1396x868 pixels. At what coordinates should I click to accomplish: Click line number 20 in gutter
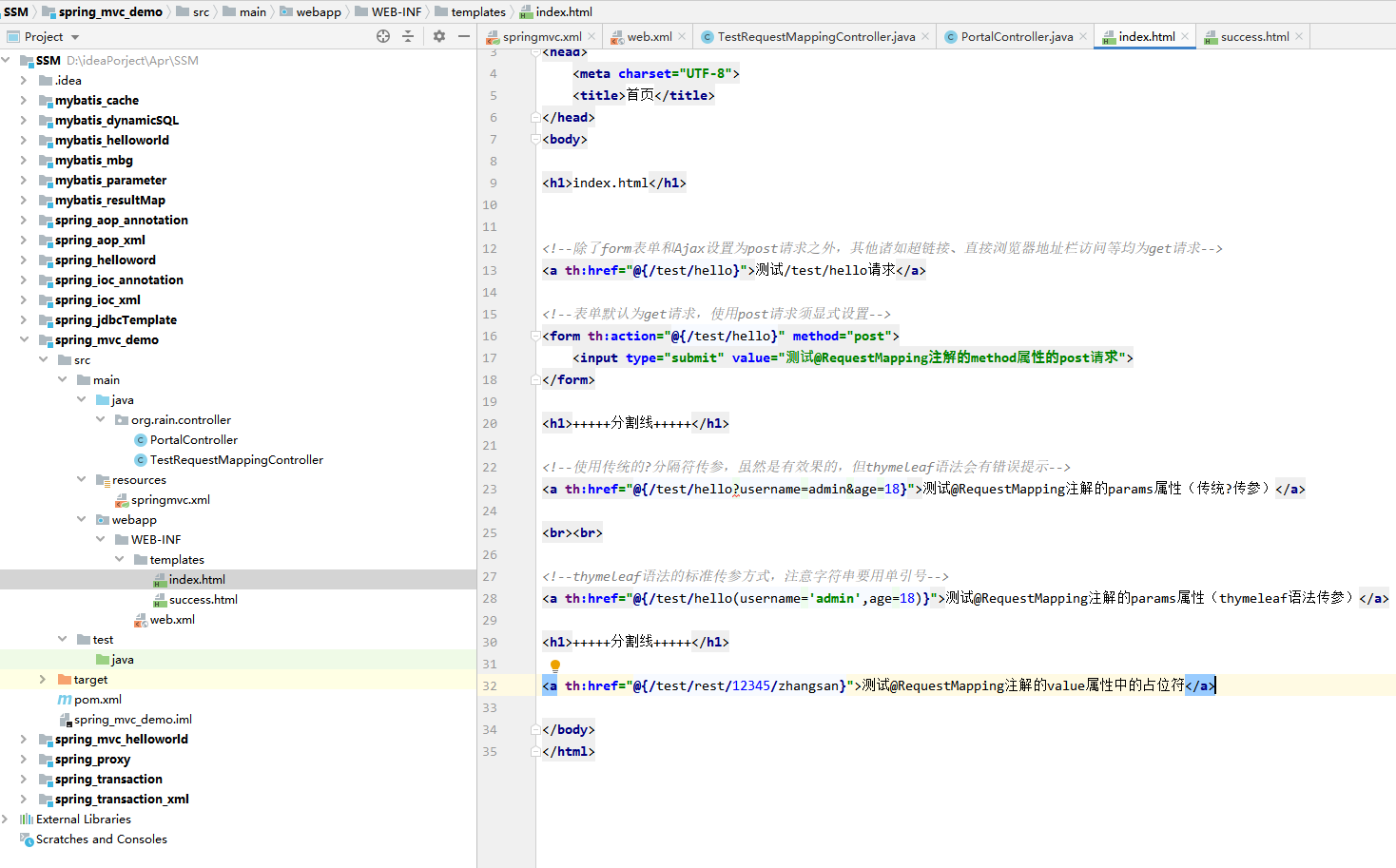point(490,423)
